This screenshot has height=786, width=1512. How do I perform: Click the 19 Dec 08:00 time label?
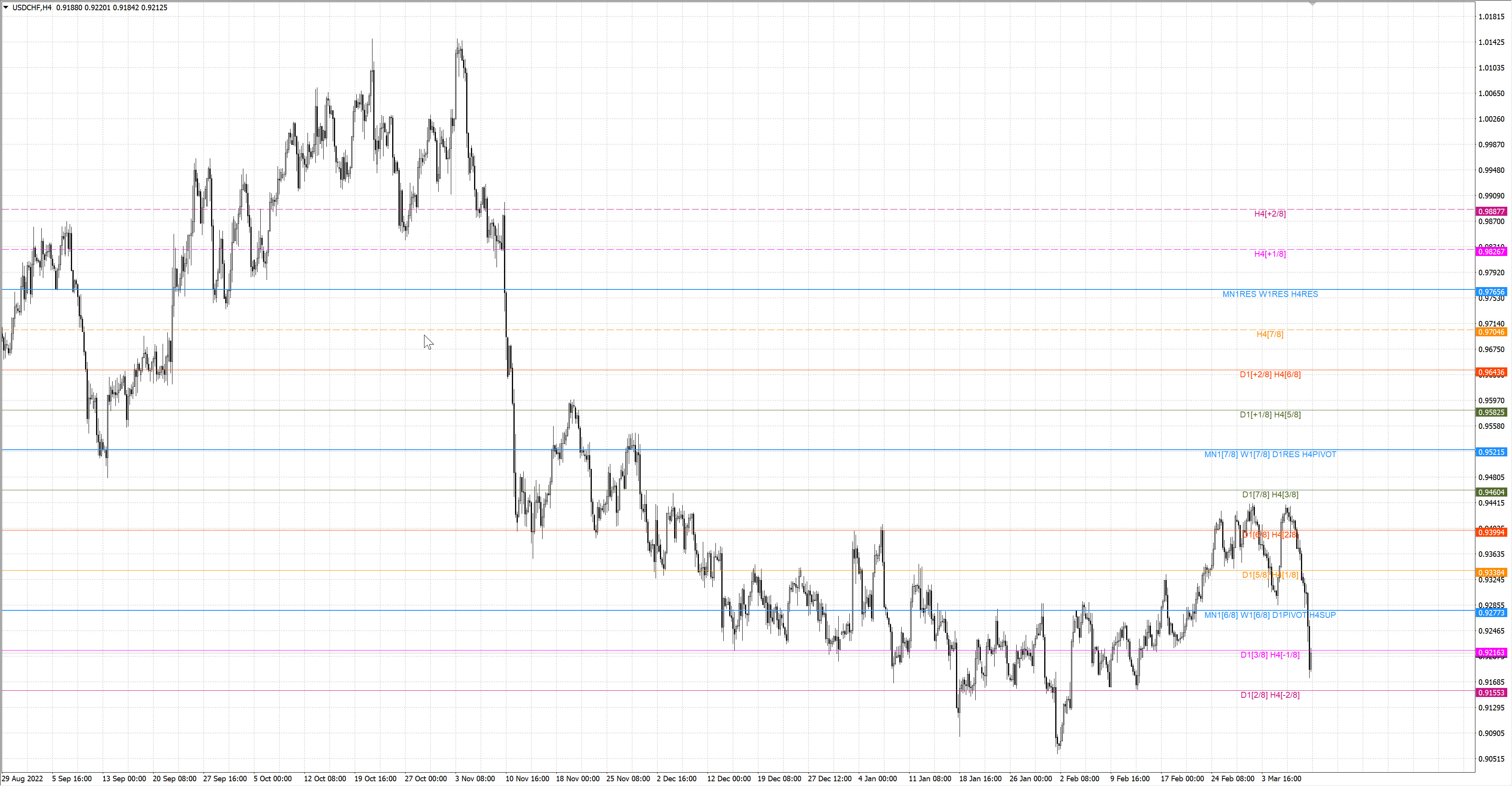tap(779, 779)
